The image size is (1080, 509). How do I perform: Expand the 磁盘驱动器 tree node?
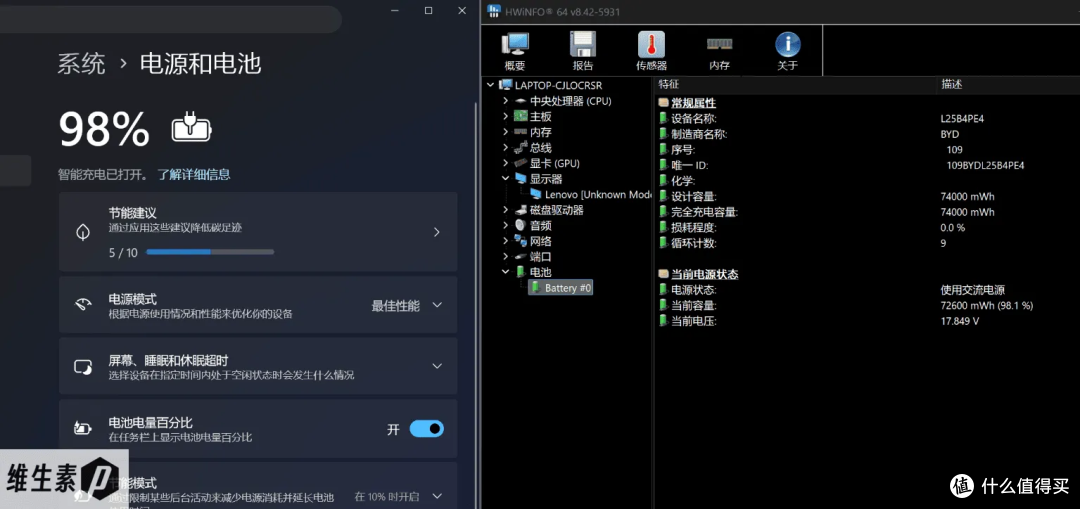pyautogui.click(x=506, y=210)
